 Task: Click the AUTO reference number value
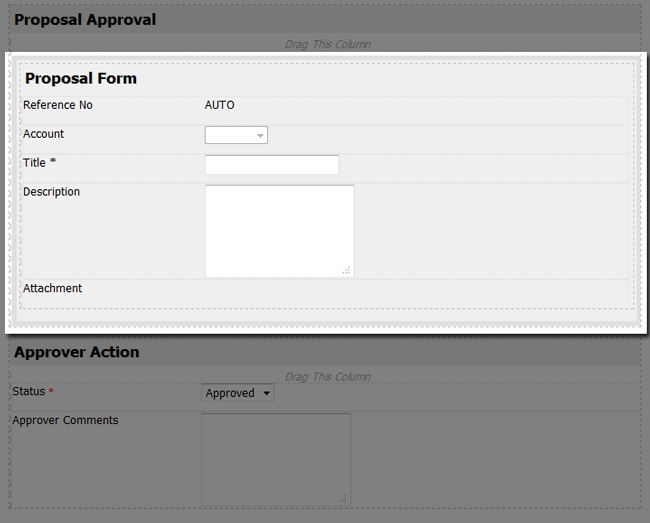coord(219,105)
